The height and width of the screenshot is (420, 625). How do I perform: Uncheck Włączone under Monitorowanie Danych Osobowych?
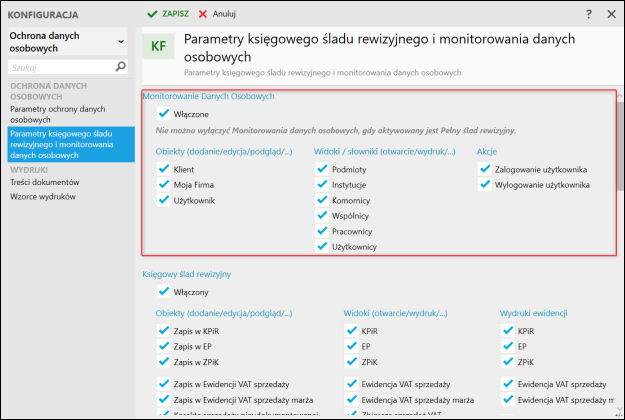click(164, 114)
